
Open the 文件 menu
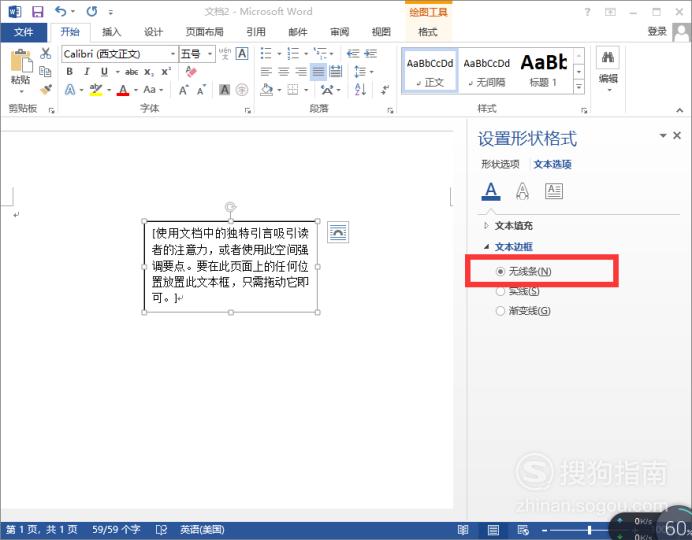(23, 32)
